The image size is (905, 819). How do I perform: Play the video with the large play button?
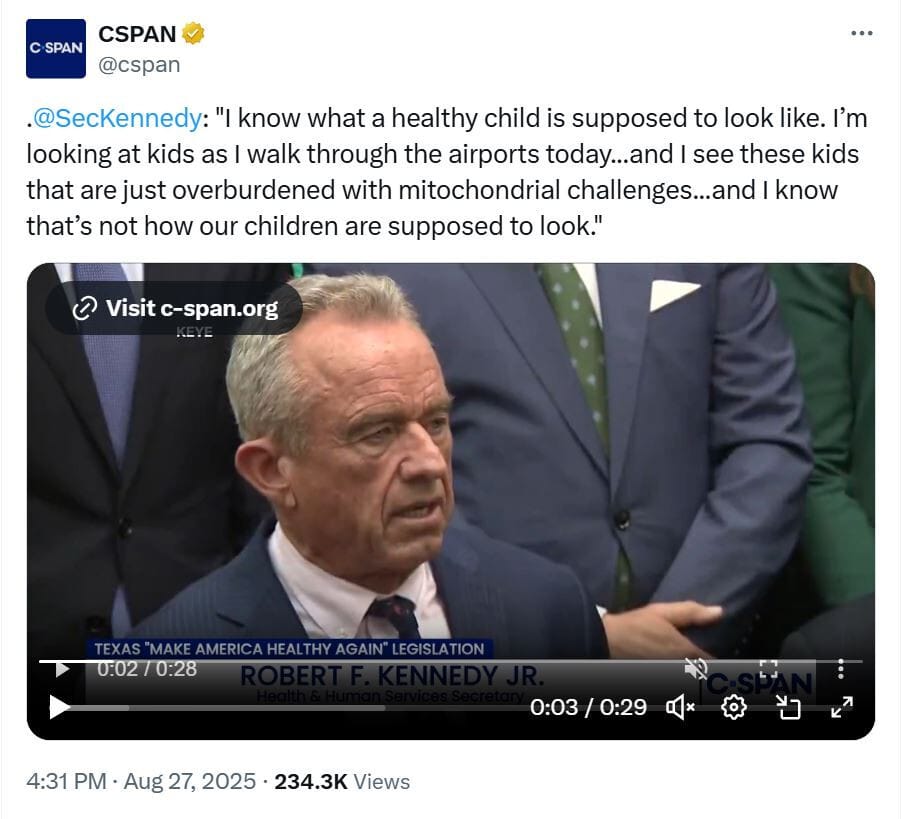tap(59, 707)
